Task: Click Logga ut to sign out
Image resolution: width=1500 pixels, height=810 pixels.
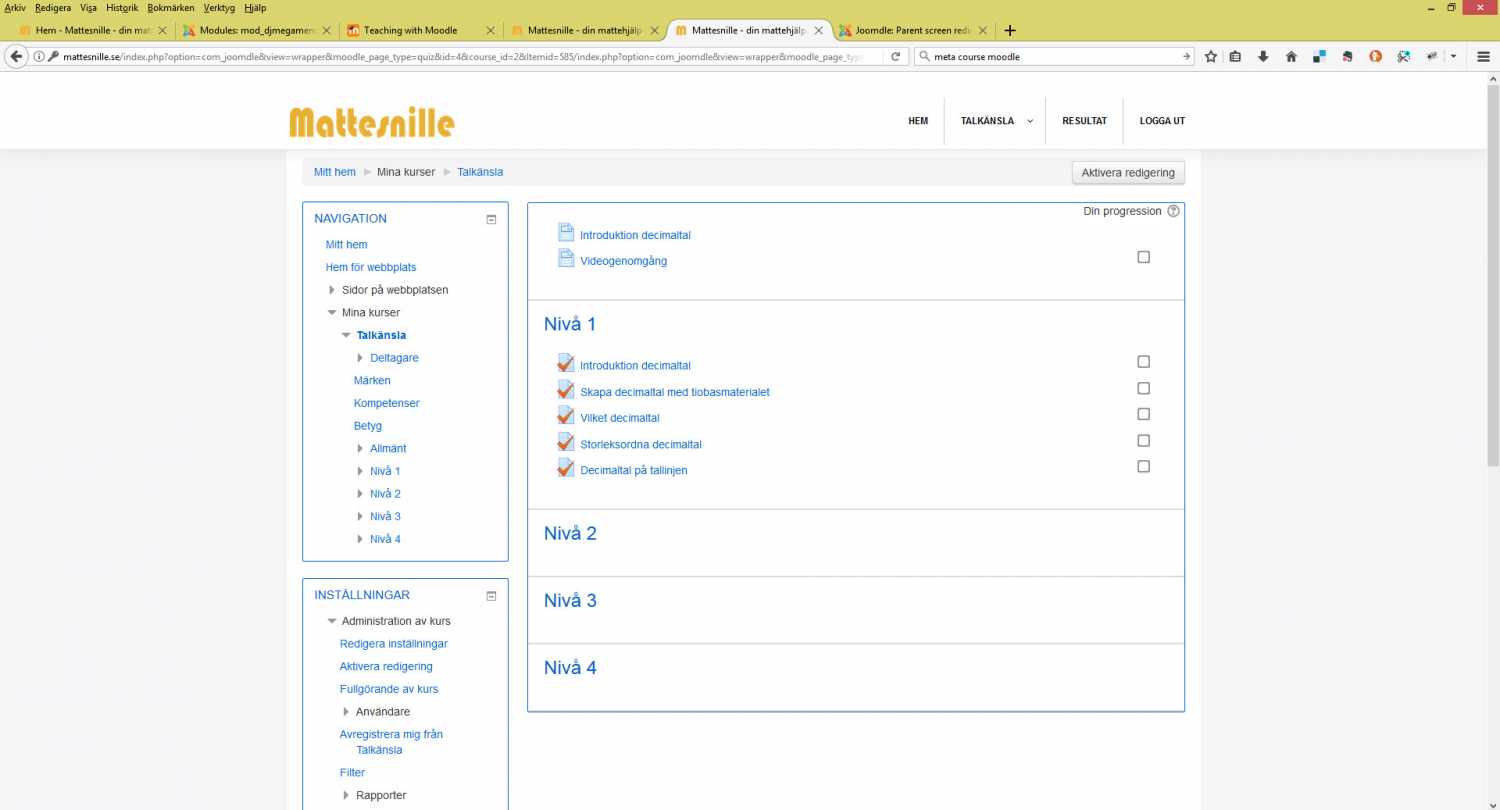Action: pos(1162,121)
